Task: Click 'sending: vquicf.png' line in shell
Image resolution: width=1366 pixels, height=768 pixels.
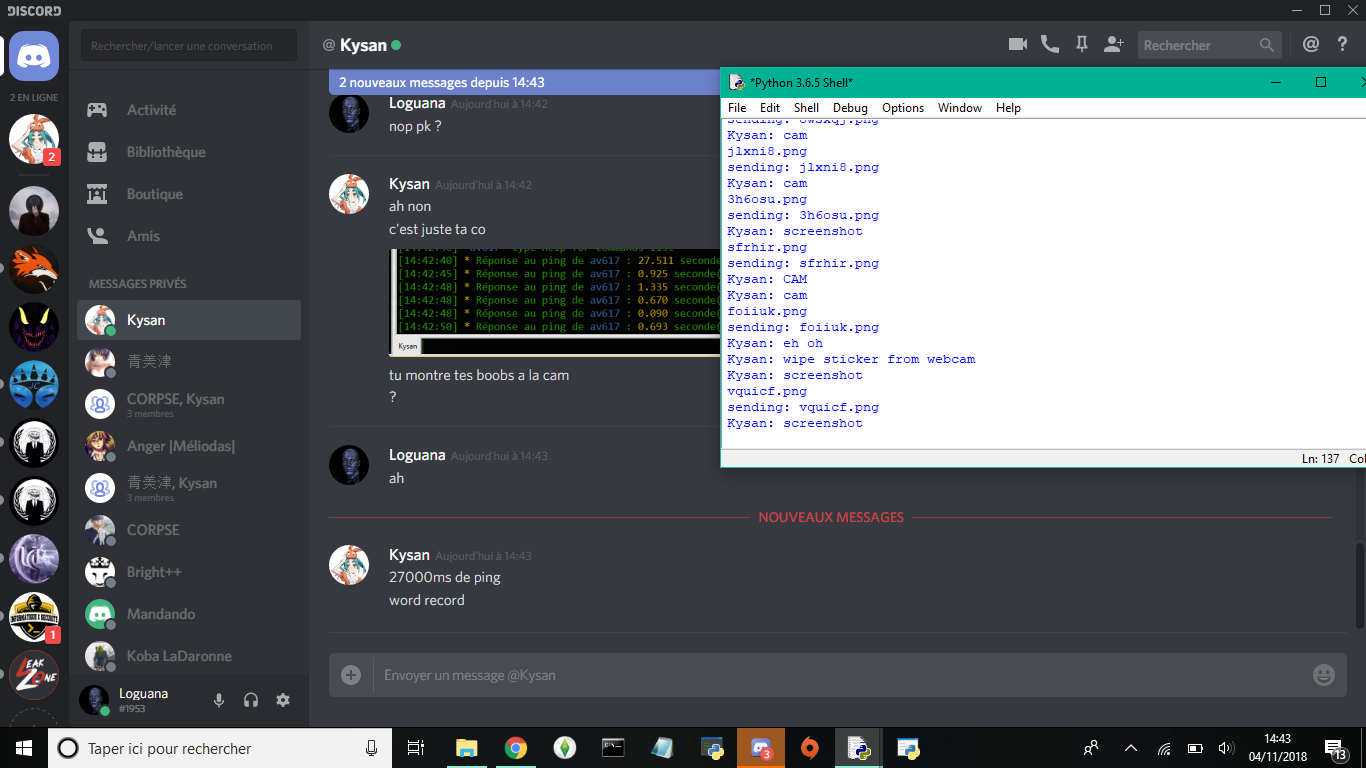Action: (x=803, y=407)
